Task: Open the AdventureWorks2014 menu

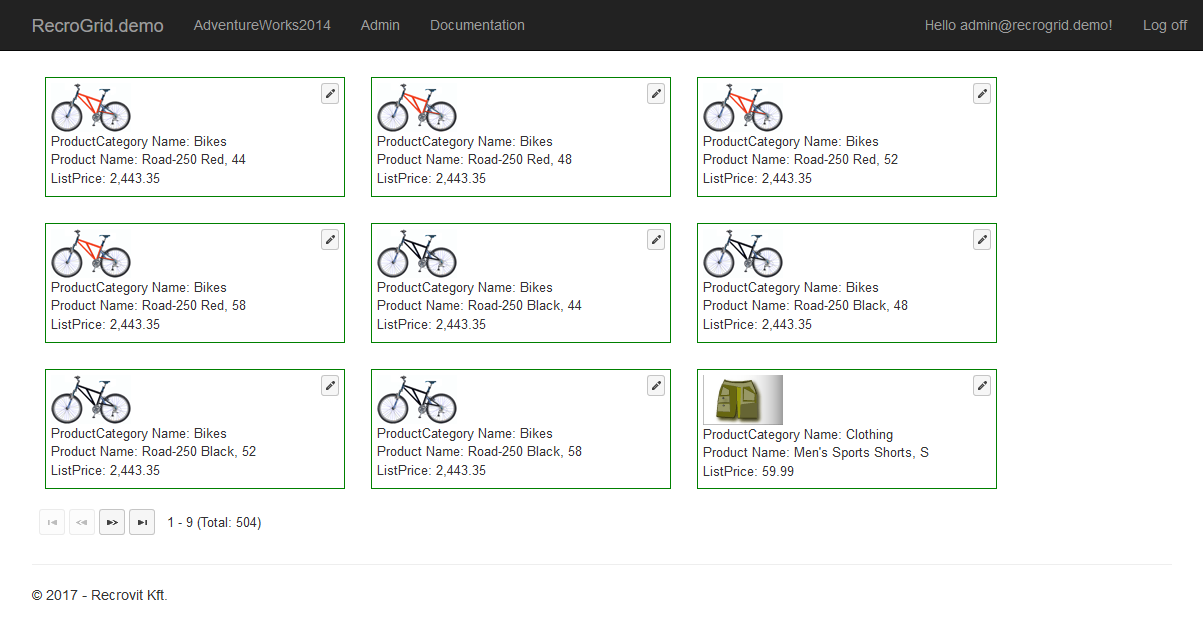Action: click(x=262, y=25)
